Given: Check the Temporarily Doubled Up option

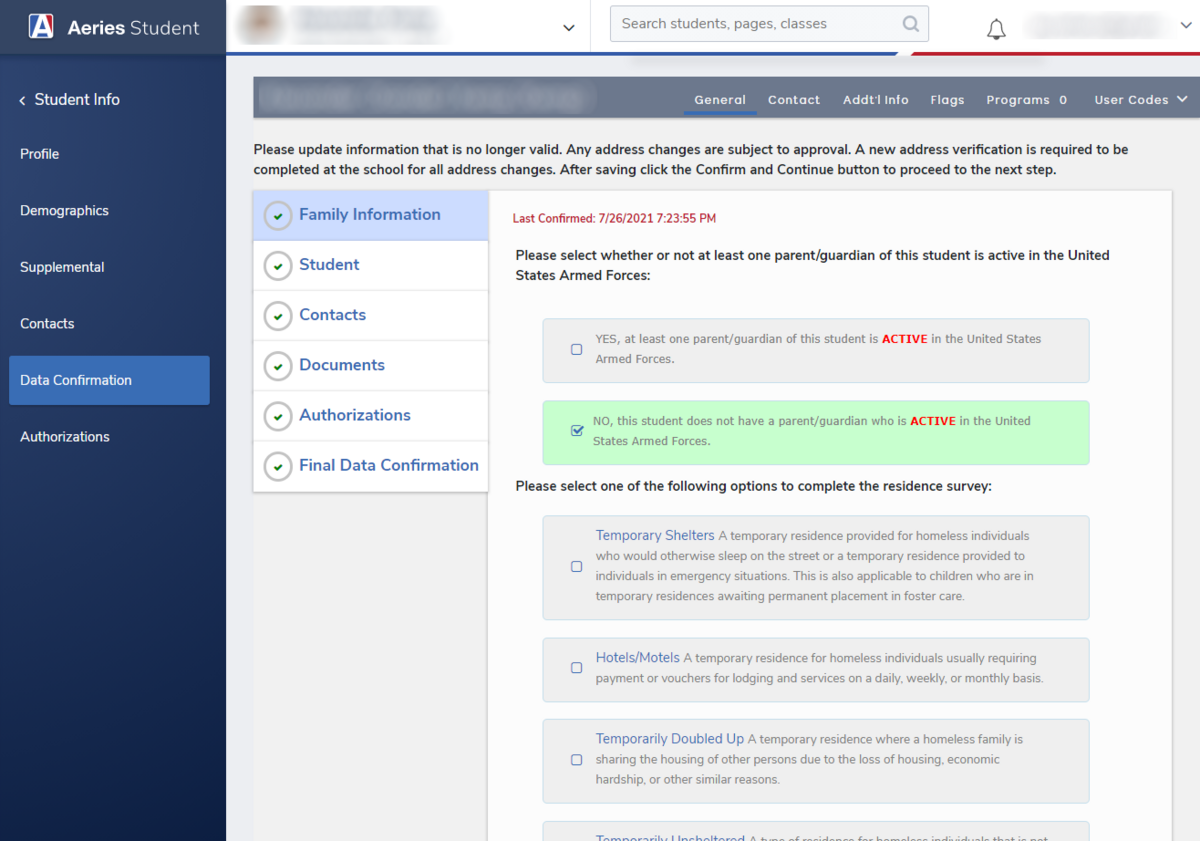Looking at the screenshot, I should (x=576, y=759).
